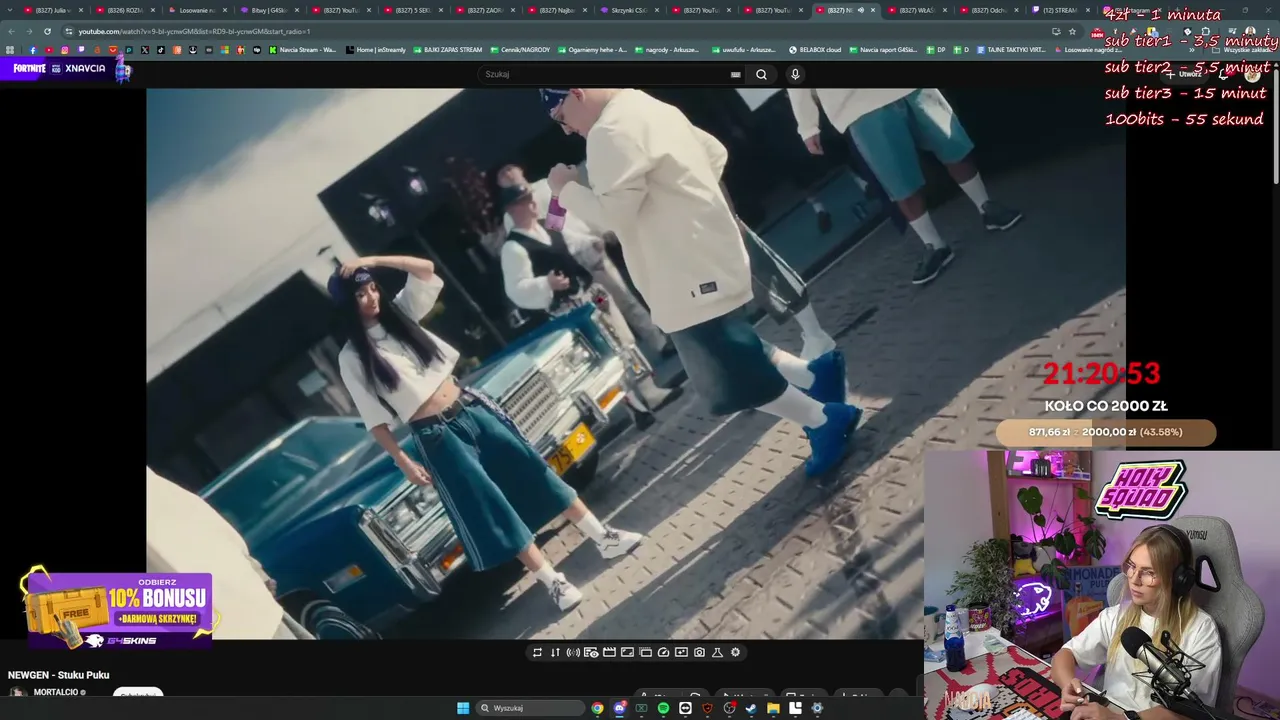The image size is (1280, 720).
Task: Open the Windows Start menu
Action: (x=463, y=708)
